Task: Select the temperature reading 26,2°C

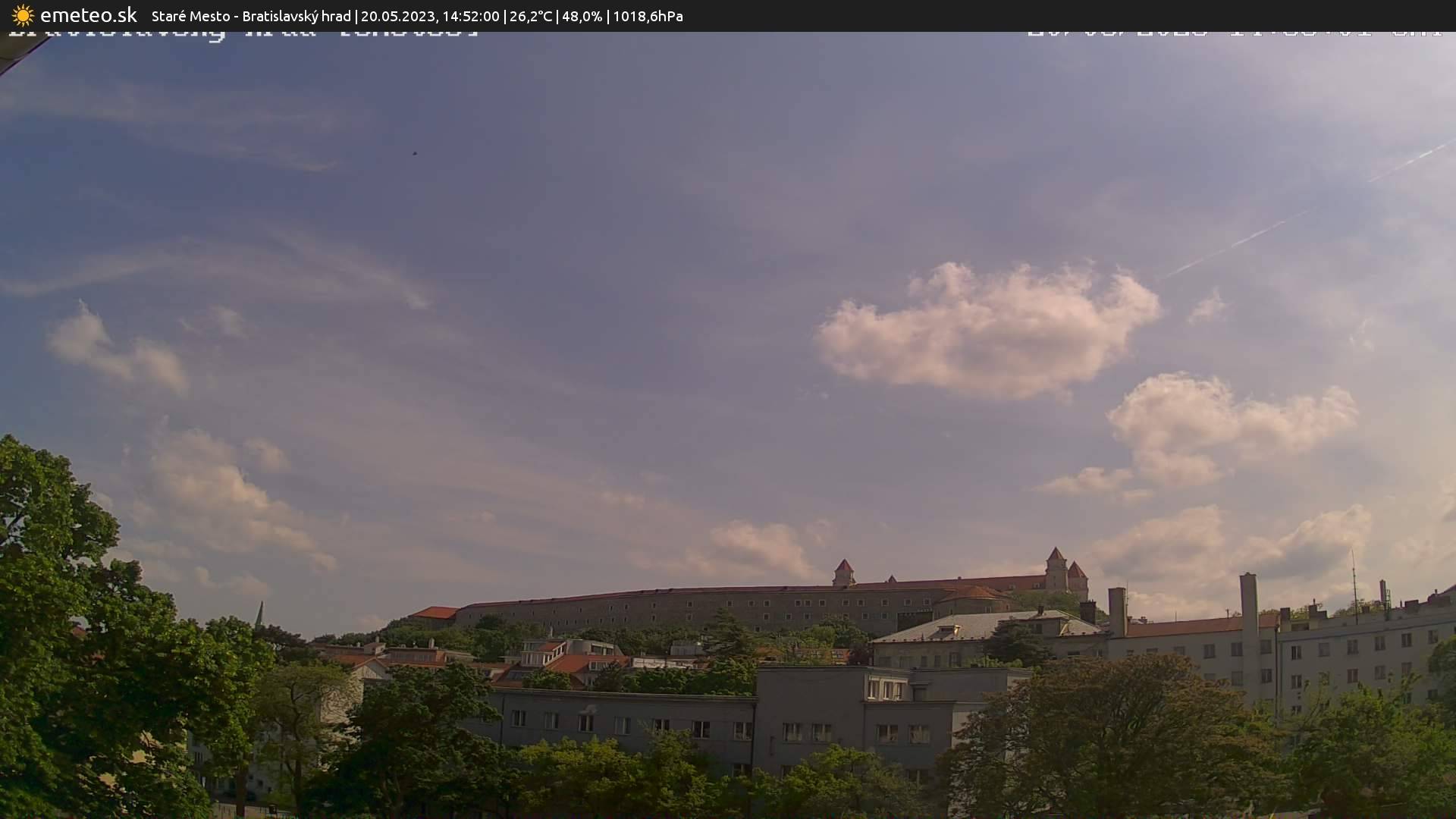Action: [x=531, y=15]
